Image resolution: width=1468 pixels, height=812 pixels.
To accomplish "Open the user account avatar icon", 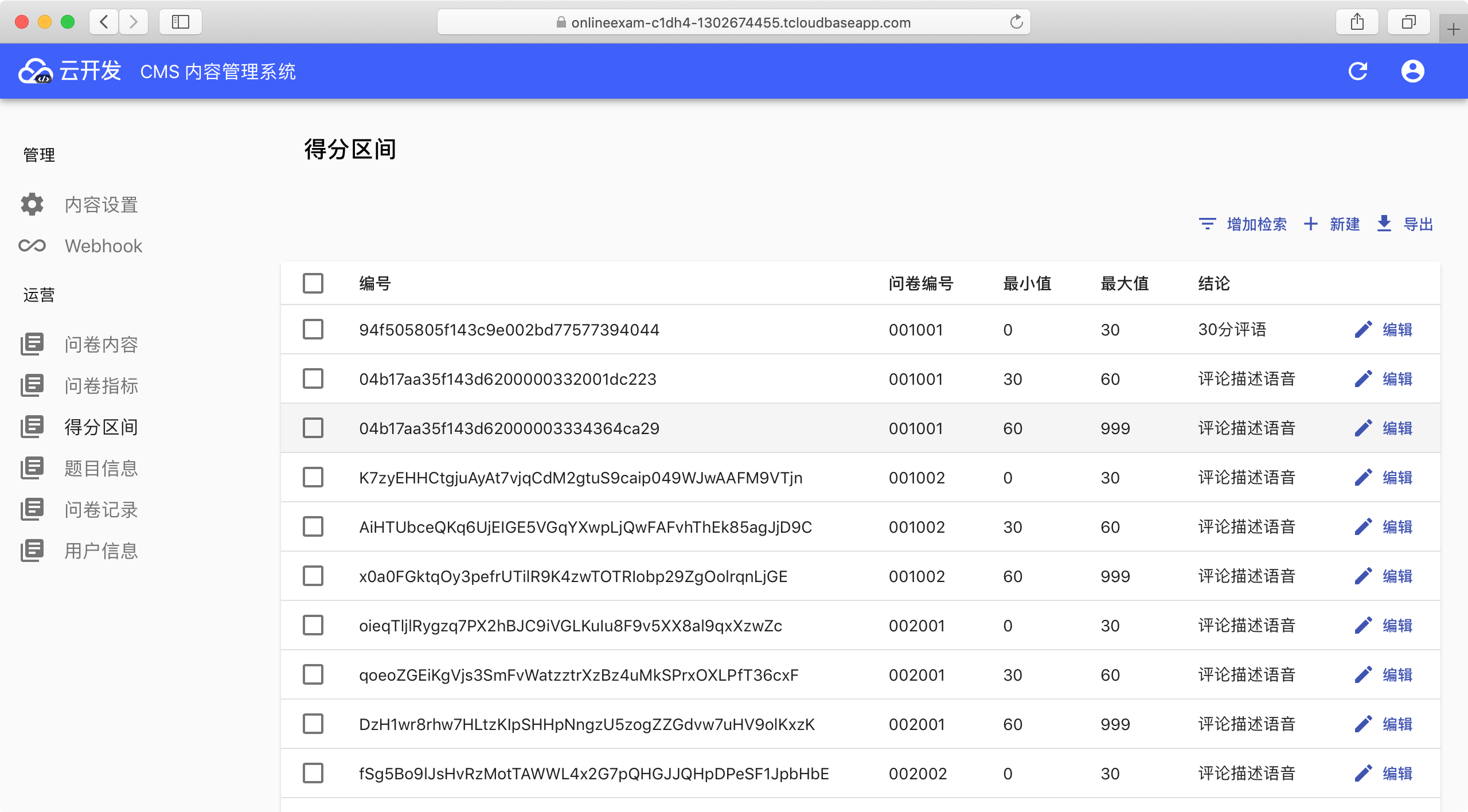I will (x=1412, y=71).
